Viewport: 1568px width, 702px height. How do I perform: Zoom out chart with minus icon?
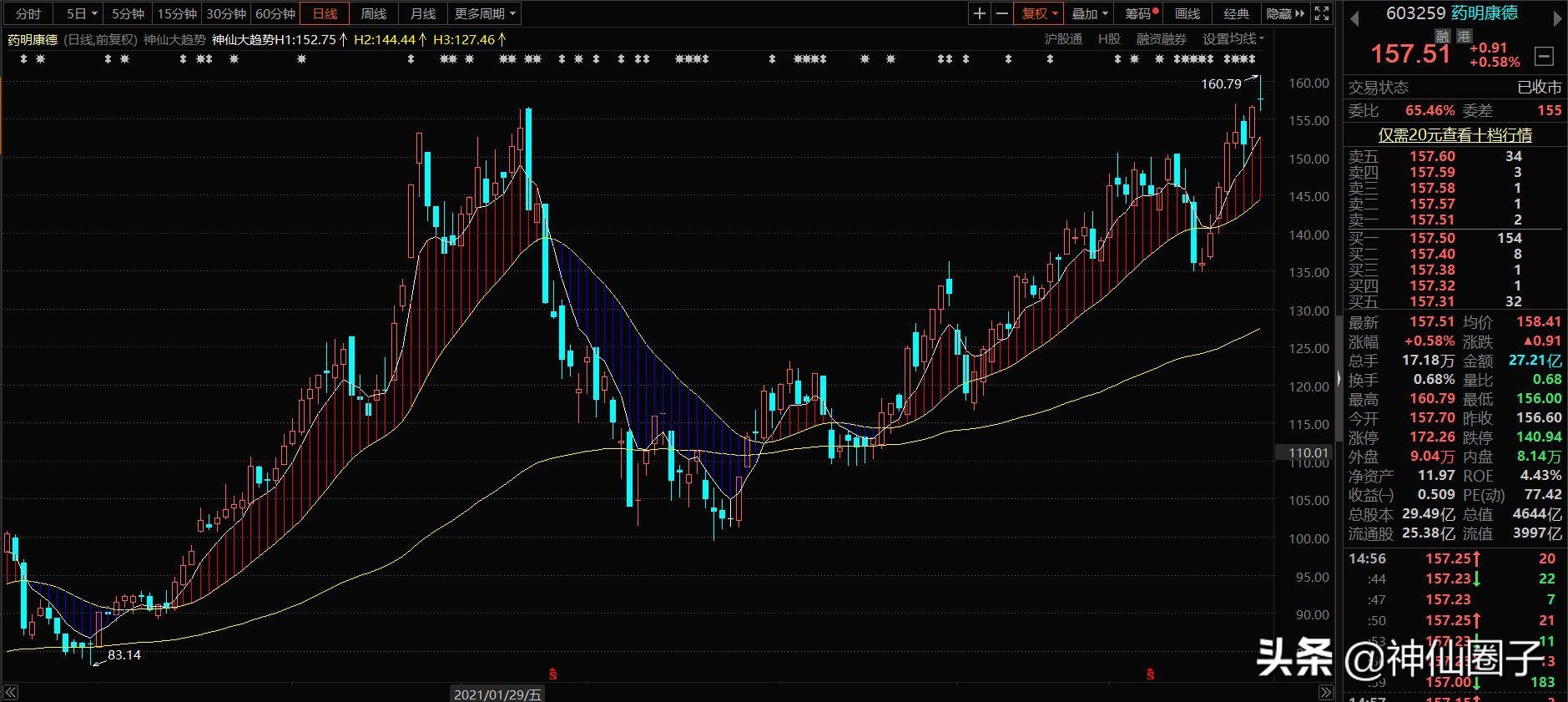click(1001, 13)
